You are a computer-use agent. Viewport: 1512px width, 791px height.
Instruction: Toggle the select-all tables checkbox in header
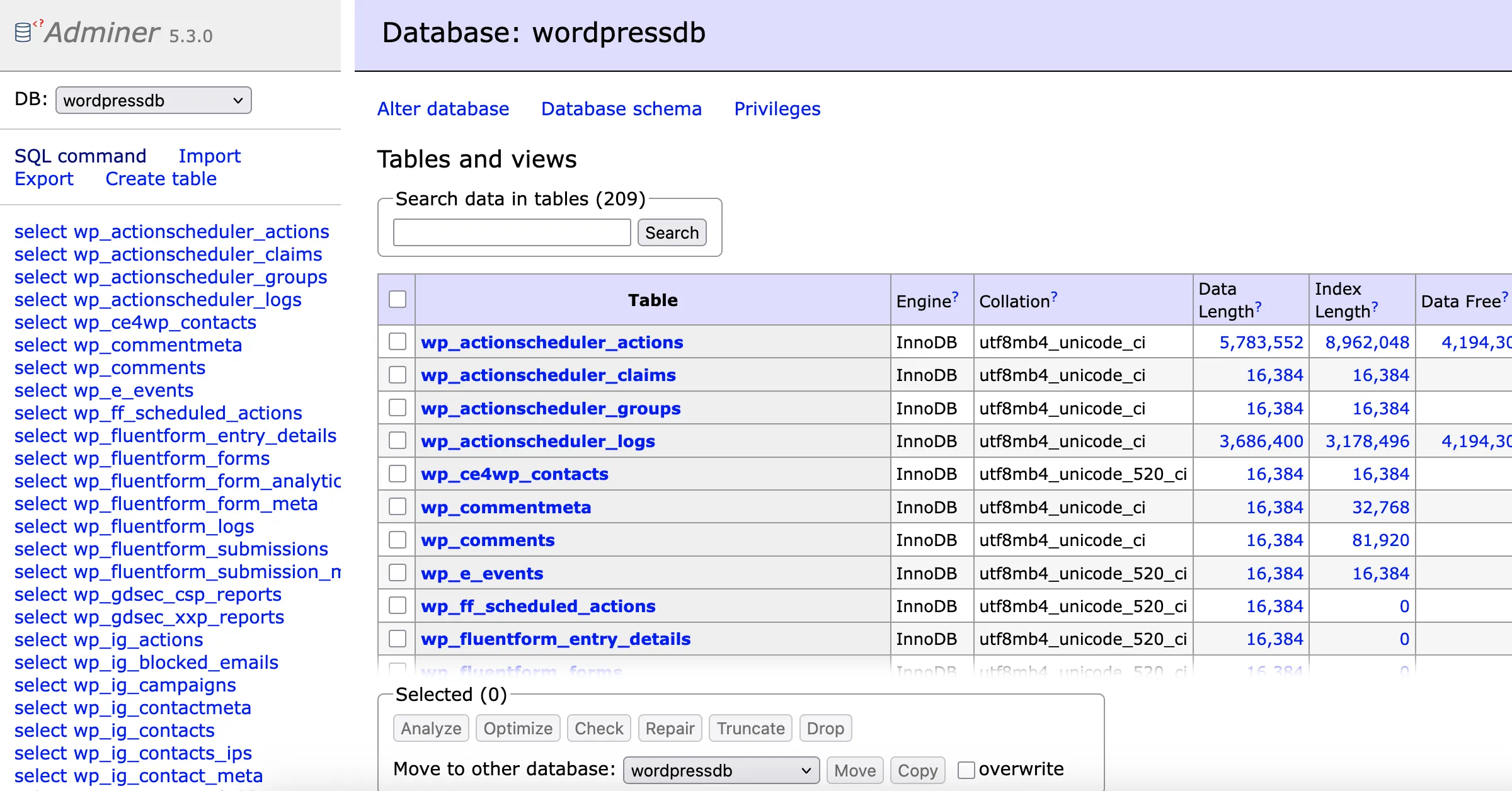[x=398, y=299]
